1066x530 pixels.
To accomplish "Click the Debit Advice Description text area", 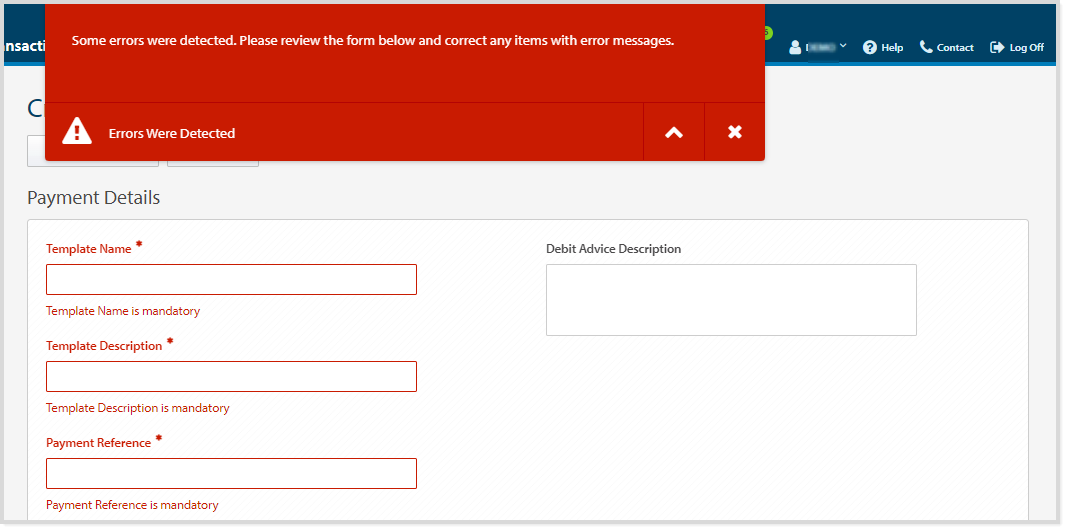I will [731, 300].
